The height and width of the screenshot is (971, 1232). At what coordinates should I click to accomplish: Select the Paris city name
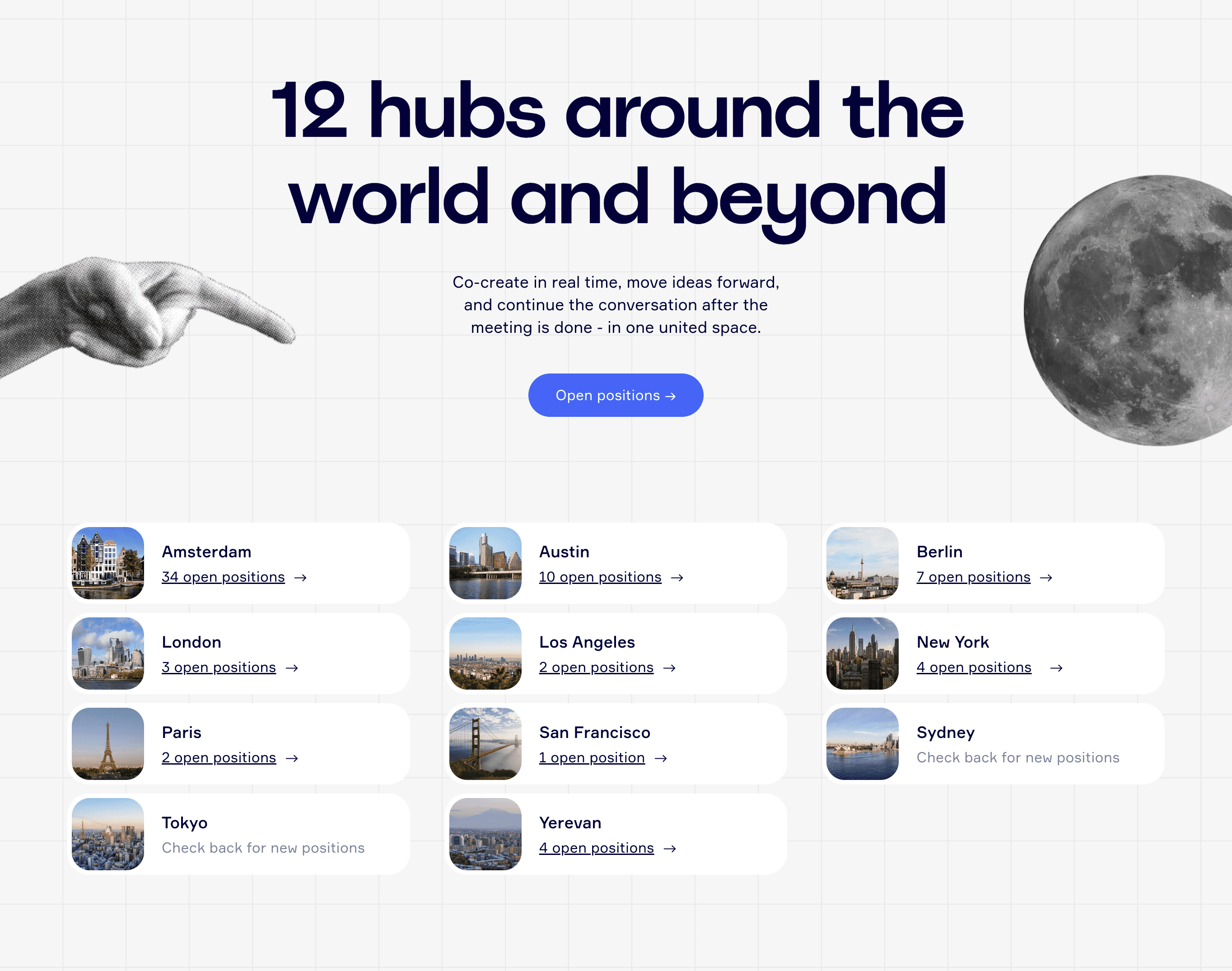tap(182, 733)
